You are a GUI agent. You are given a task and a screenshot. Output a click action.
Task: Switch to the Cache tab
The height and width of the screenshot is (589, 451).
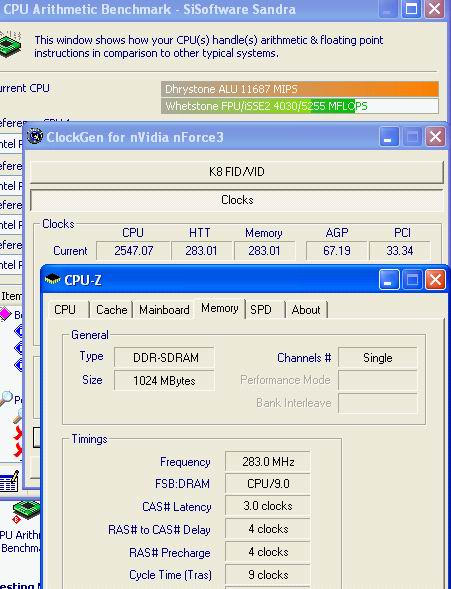[x=111, y=310]
